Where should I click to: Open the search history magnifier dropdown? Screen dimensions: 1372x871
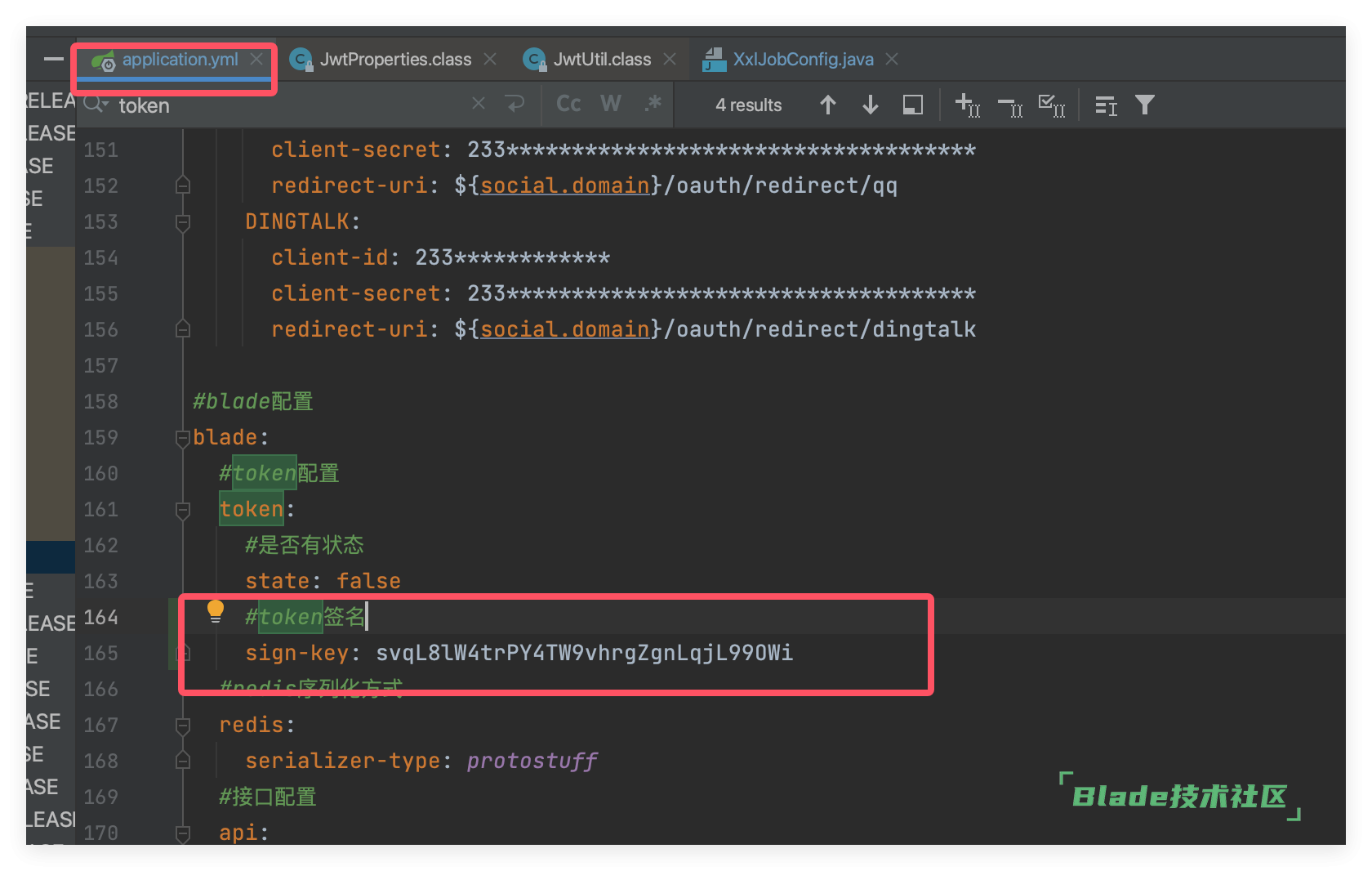(x=96, y=105)
